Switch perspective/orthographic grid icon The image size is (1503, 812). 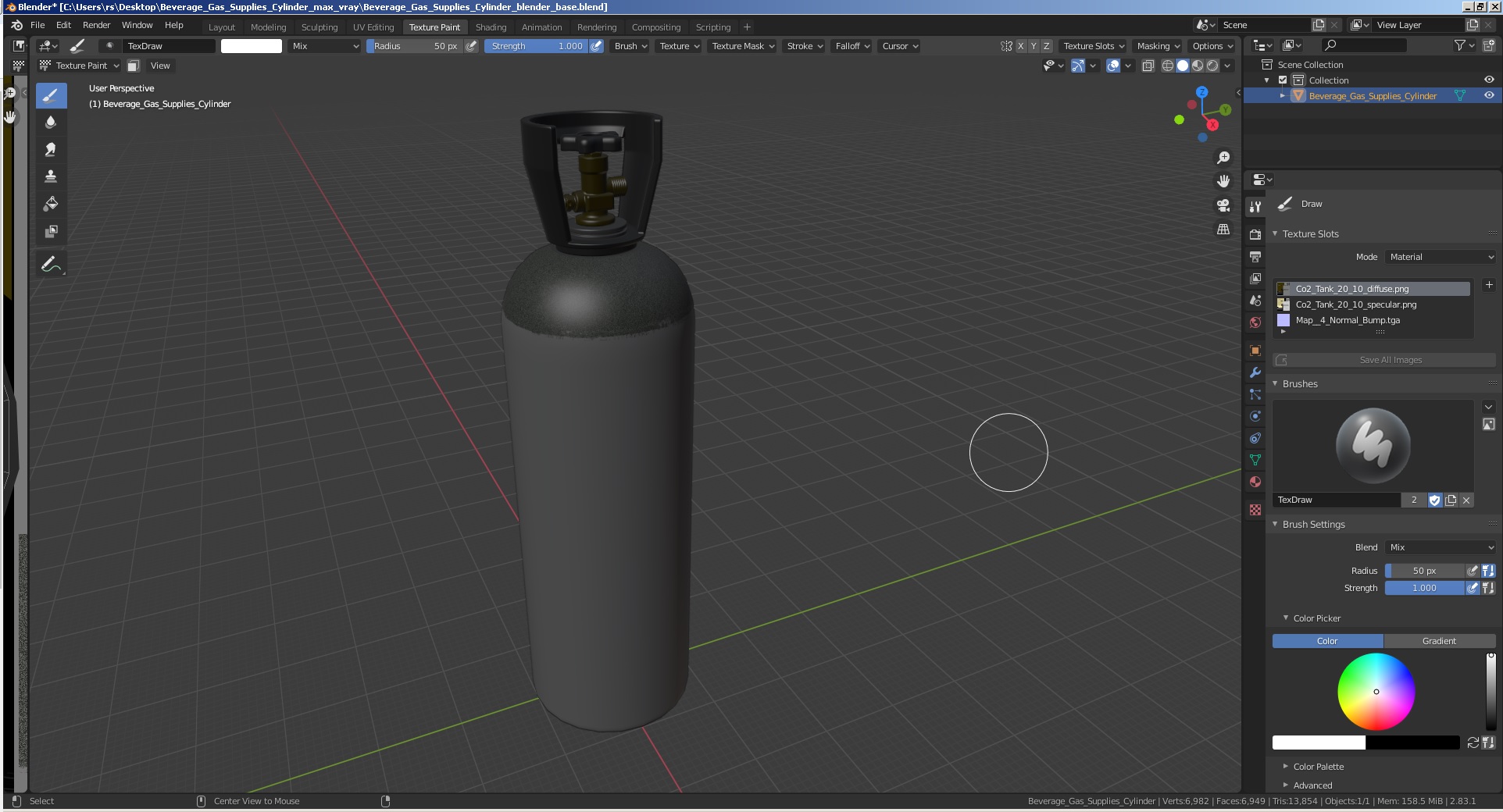coord(1223,230)
